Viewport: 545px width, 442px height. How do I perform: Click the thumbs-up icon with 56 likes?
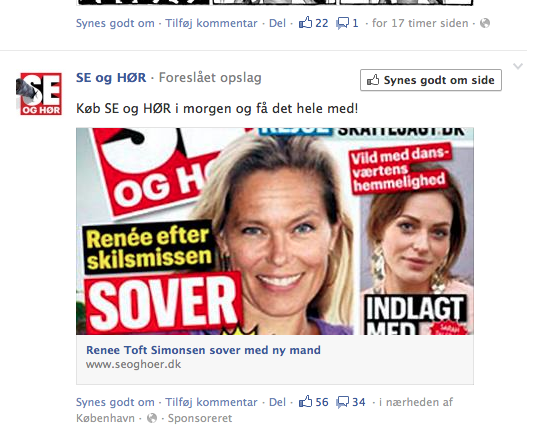tap(306, 402)
